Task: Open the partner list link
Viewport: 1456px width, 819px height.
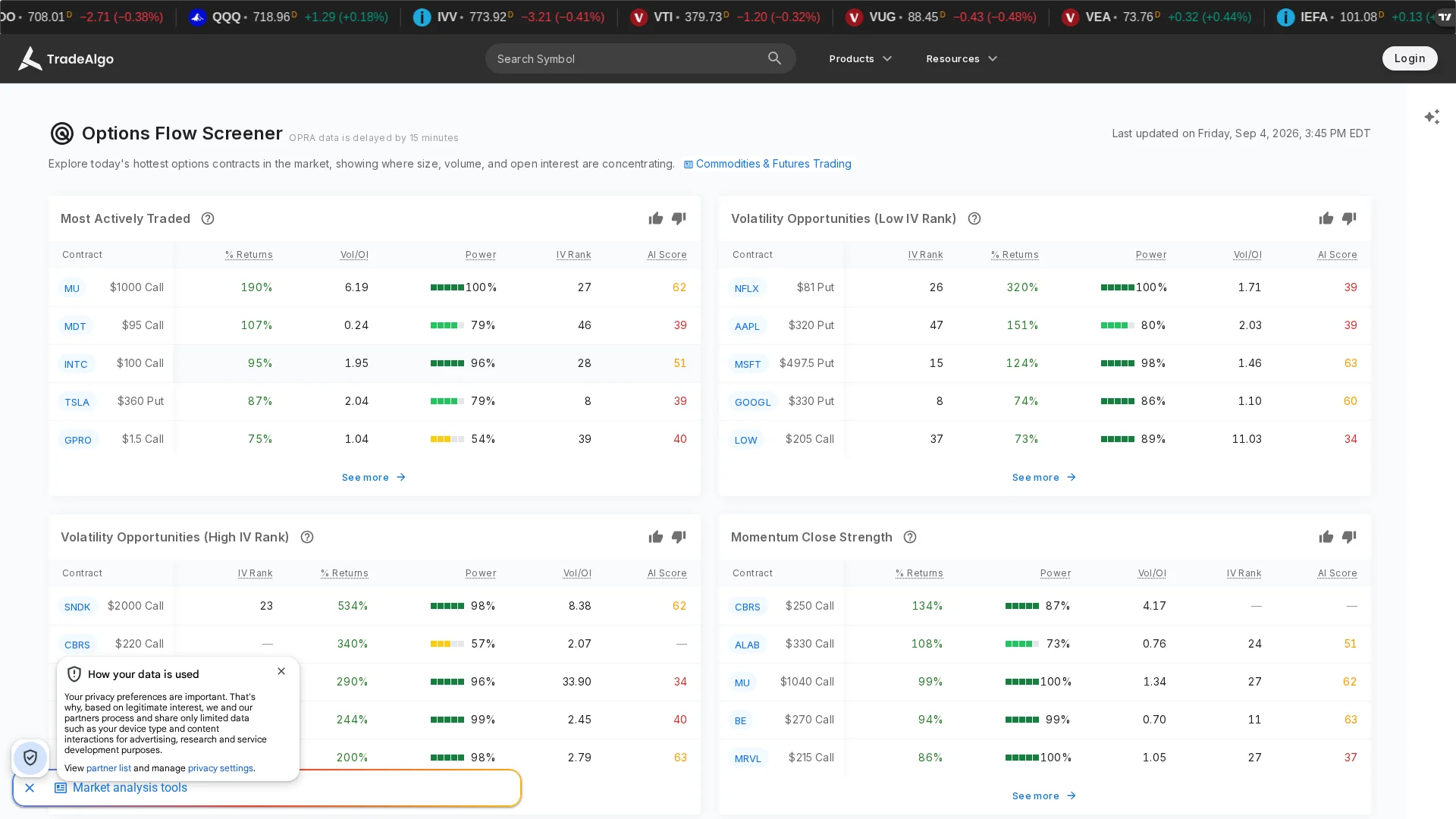Action: tap(108, 768)
